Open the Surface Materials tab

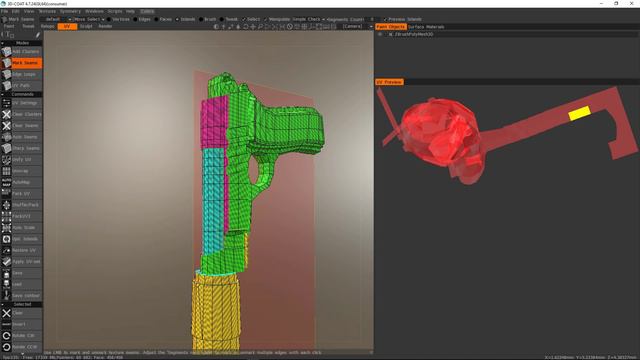(426, 27)
